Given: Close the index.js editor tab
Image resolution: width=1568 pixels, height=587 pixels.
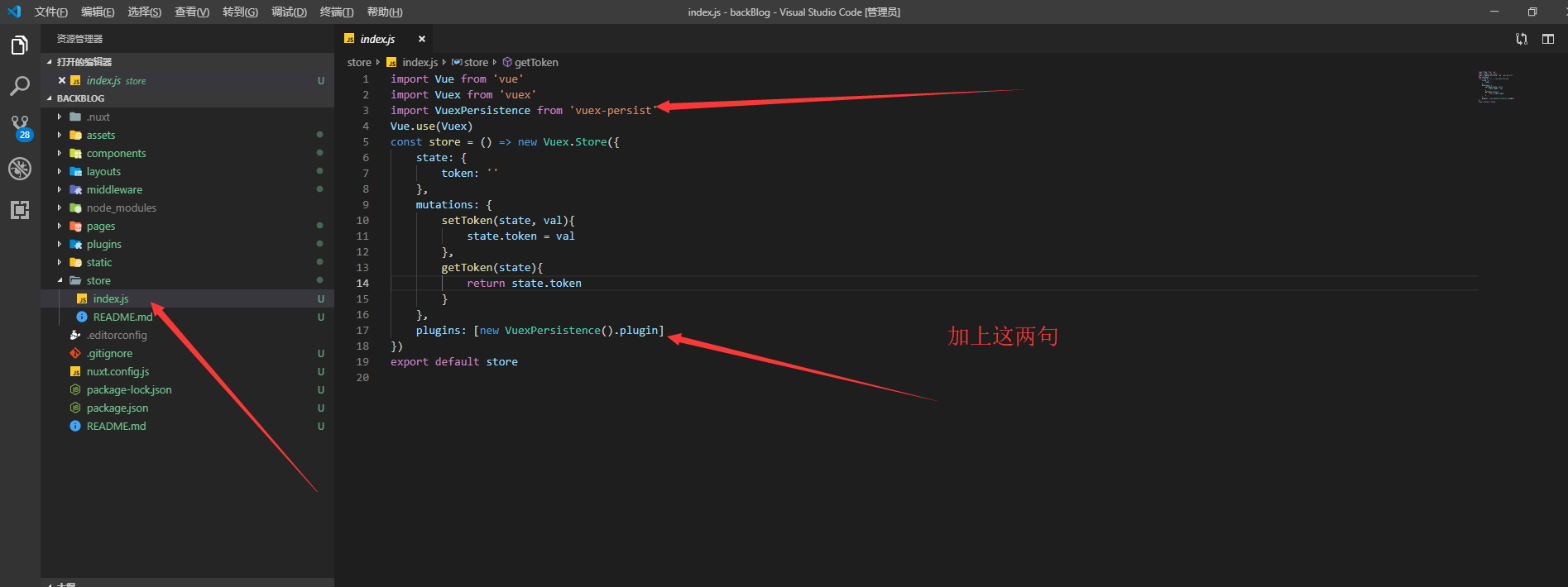Looking at the screenshot, I should coord(422,39).
